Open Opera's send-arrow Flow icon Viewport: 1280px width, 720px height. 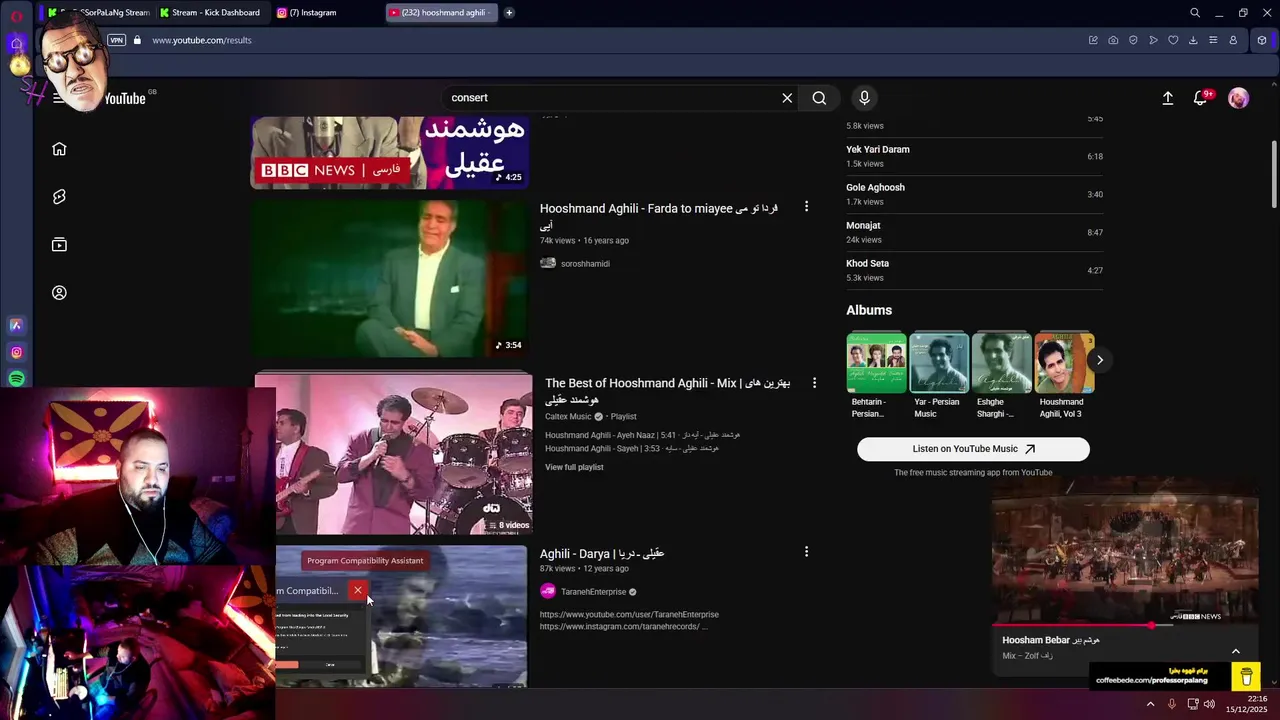click(x=1153, y=40)
